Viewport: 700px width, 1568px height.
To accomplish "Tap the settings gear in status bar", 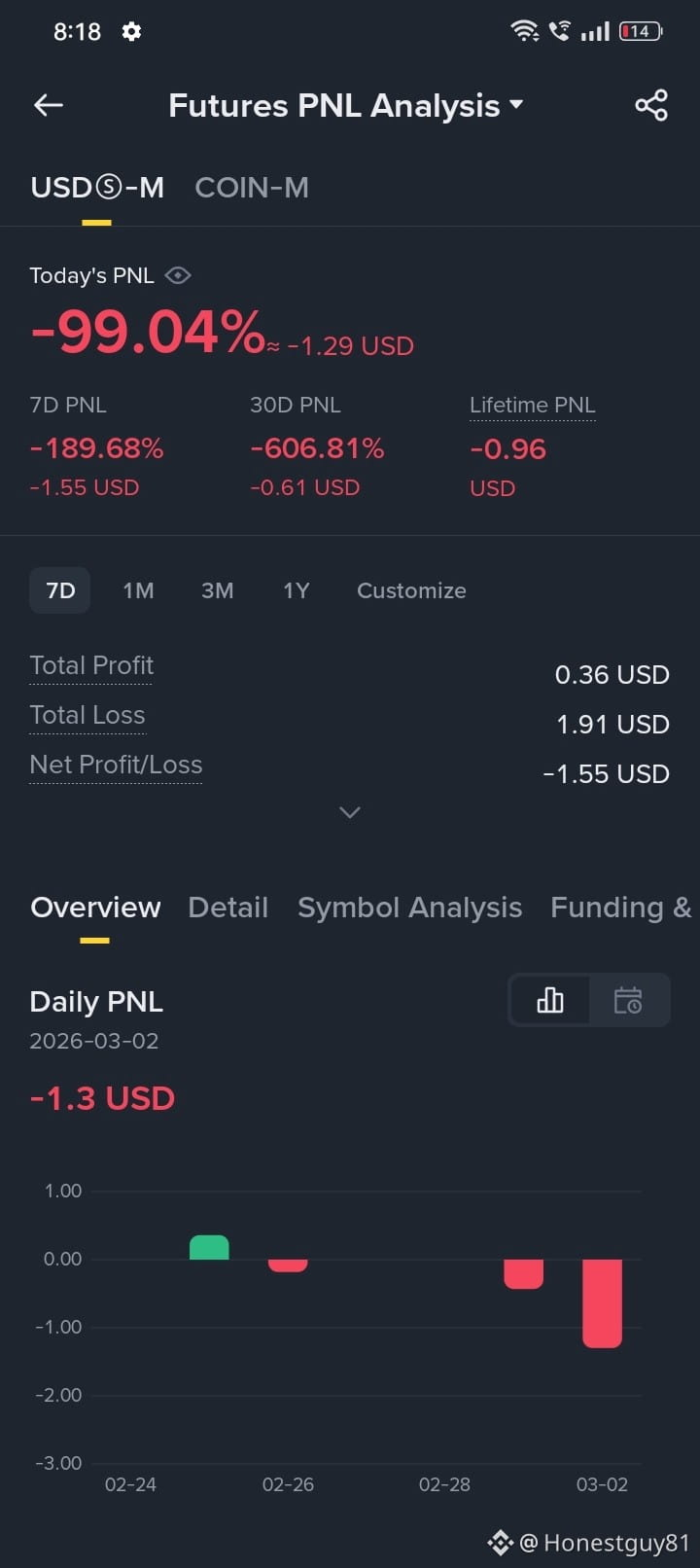I will point(131,31).
